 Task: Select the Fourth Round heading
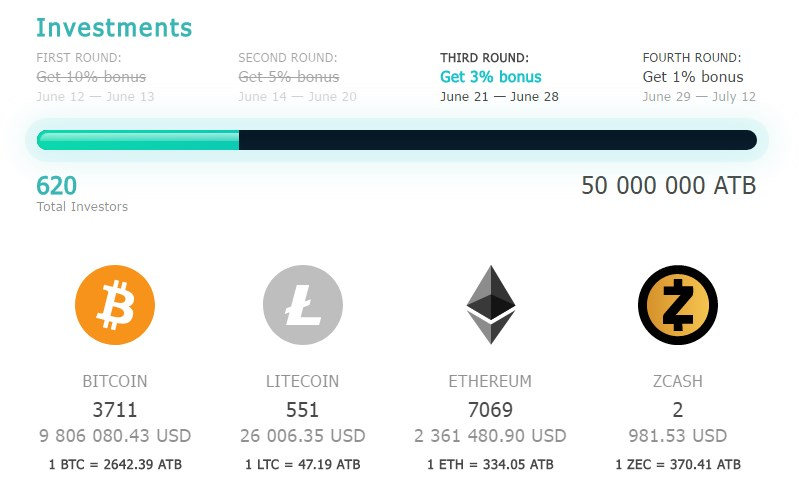click(x=692, y=58)
